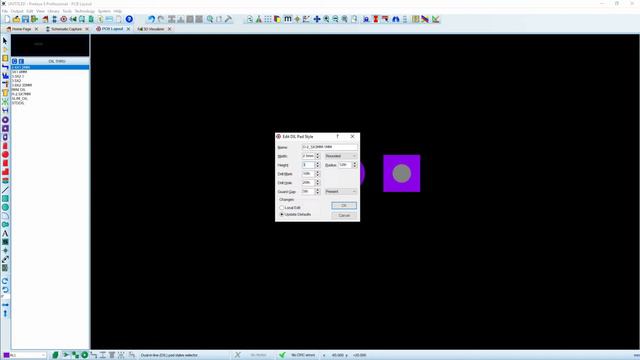The height and width of the screenshot is (360, 640).
Task: Increase the Drill Hole value with up arrow
Action: click(318, 181)
